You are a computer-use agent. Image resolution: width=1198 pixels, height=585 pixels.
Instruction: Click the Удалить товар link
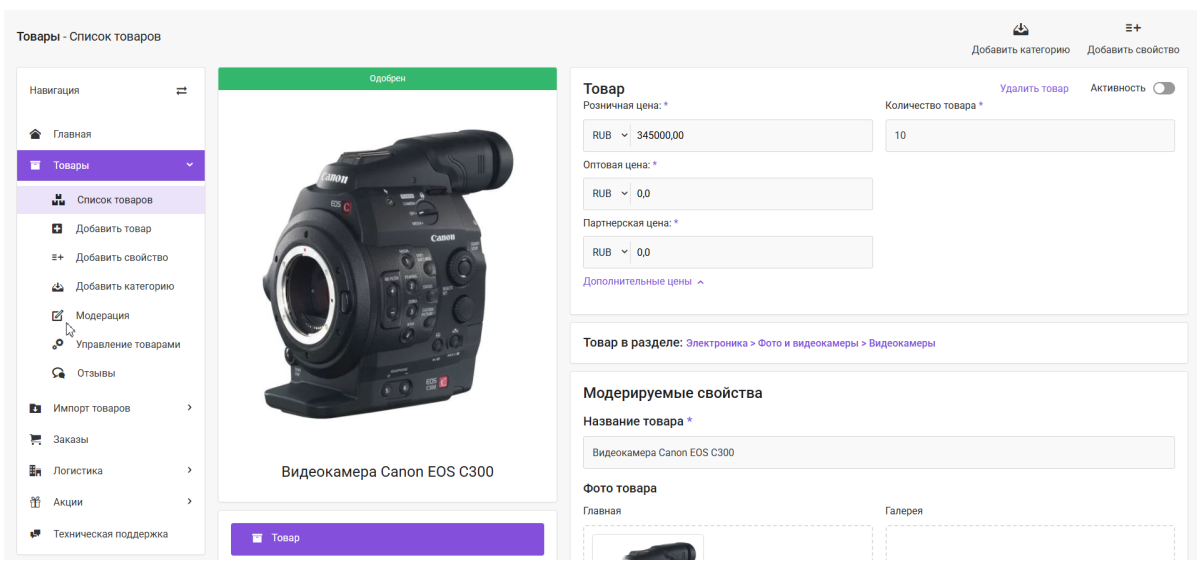1034,89
